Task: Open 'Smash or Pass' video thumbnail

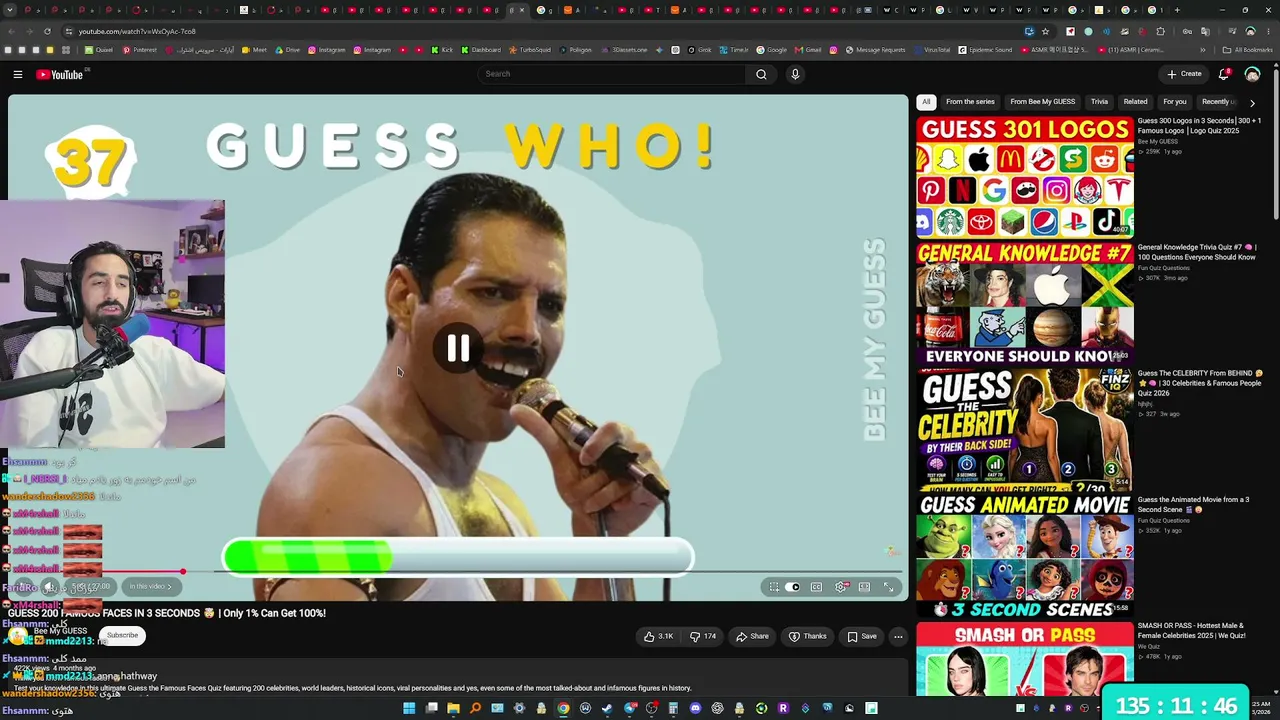Action: [x=1025, y=658]
